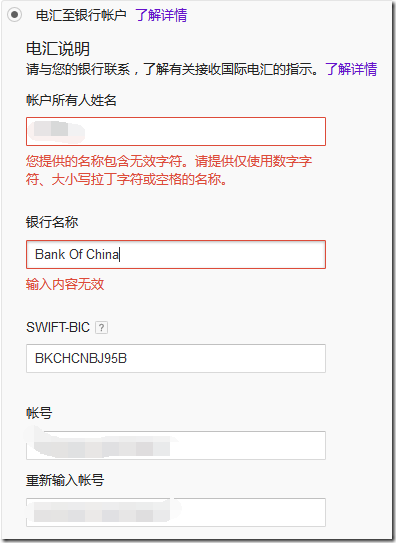This screenshot has height=543, width=396.
Task: Open 了解详情 link after the bank instructions
Action: click(x=351, y=69)
